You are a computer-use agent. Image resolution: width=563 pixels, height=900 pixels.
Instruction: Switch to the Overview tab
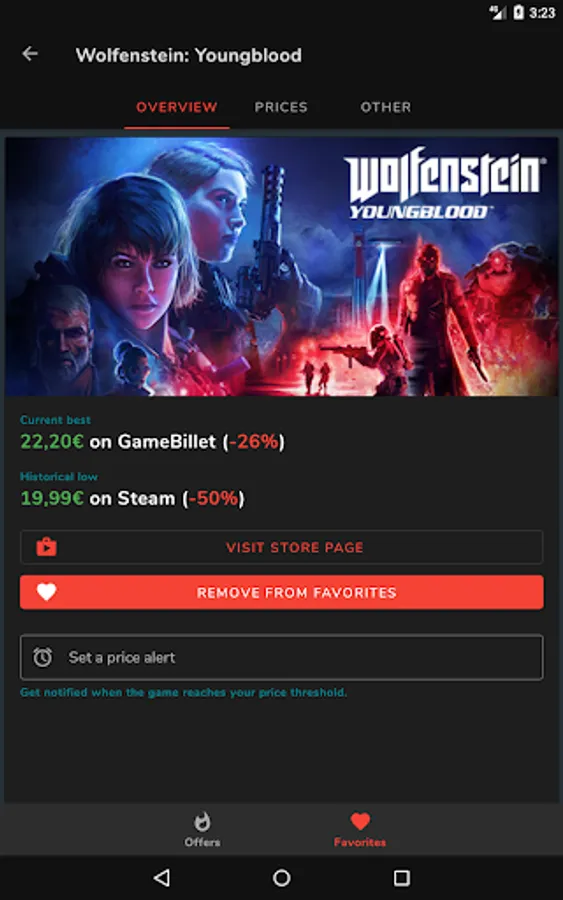coord(177,107)
